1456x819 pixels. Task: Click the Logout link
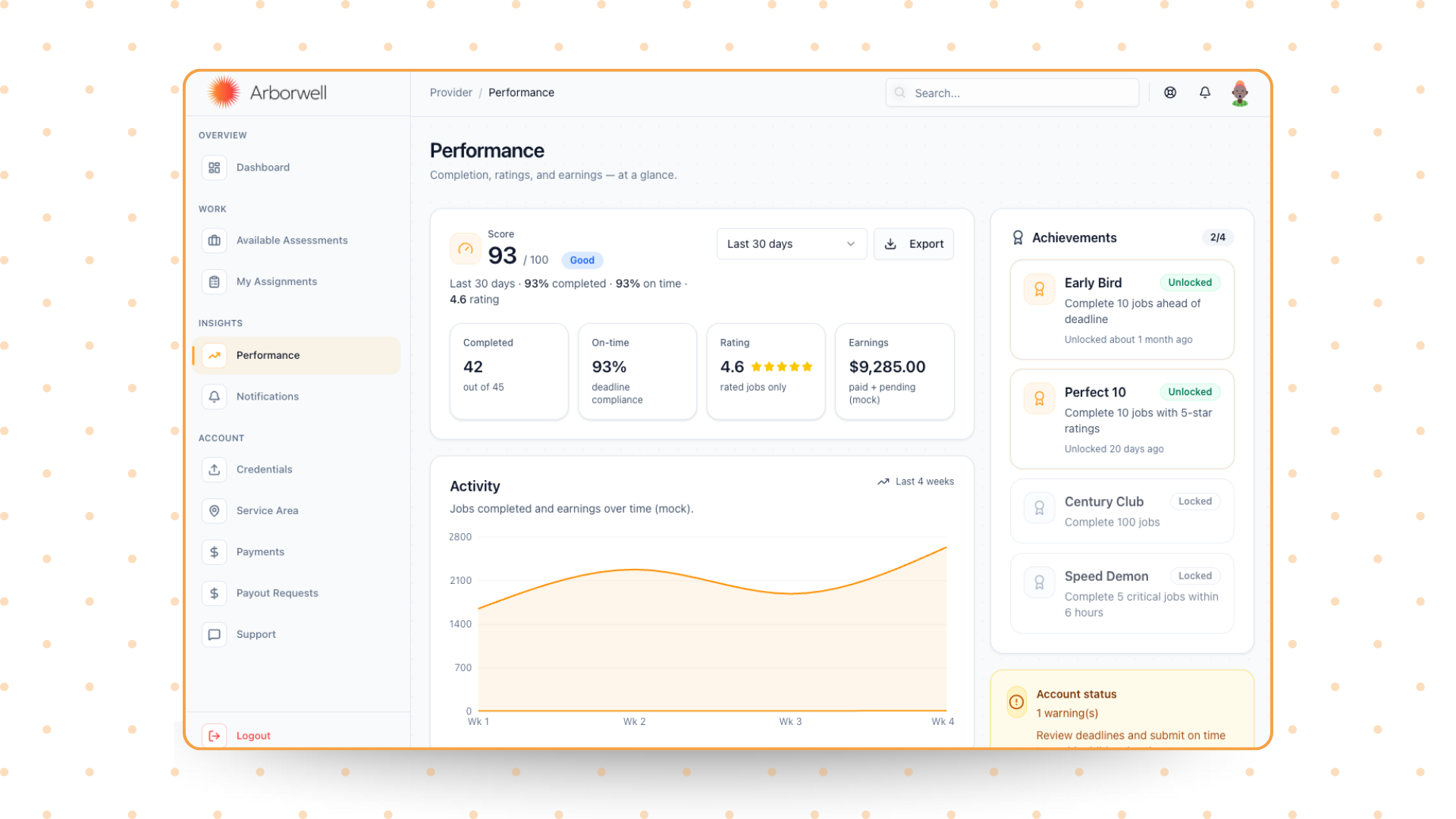coord(253,736)
